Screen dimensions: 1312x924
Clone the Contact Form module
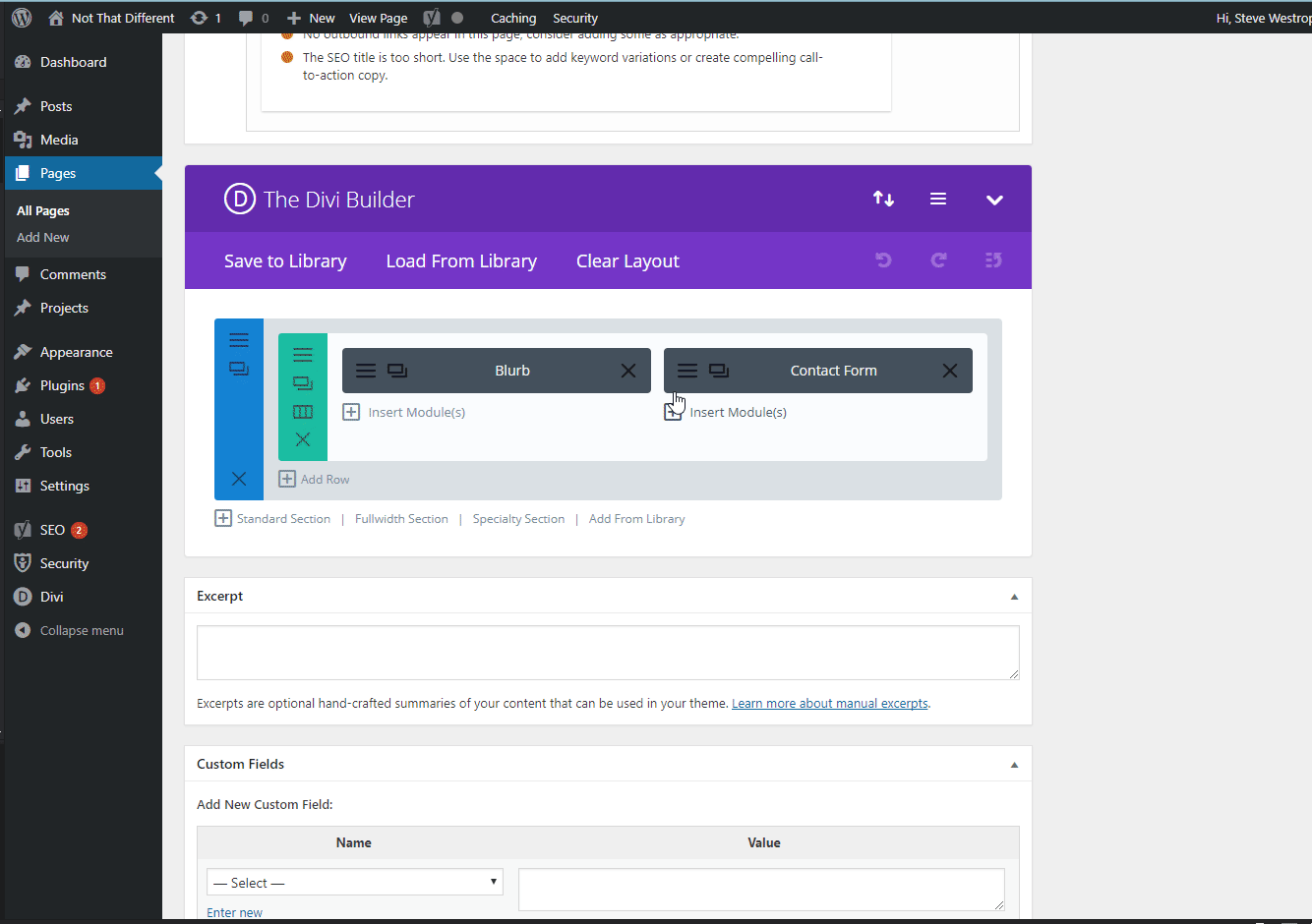(719, 371)
